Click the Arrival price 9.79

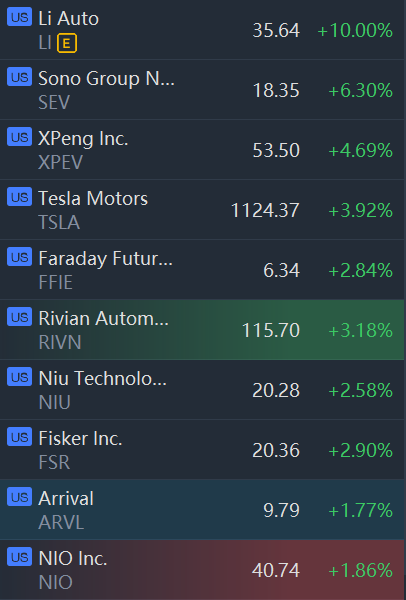point(281,510)
